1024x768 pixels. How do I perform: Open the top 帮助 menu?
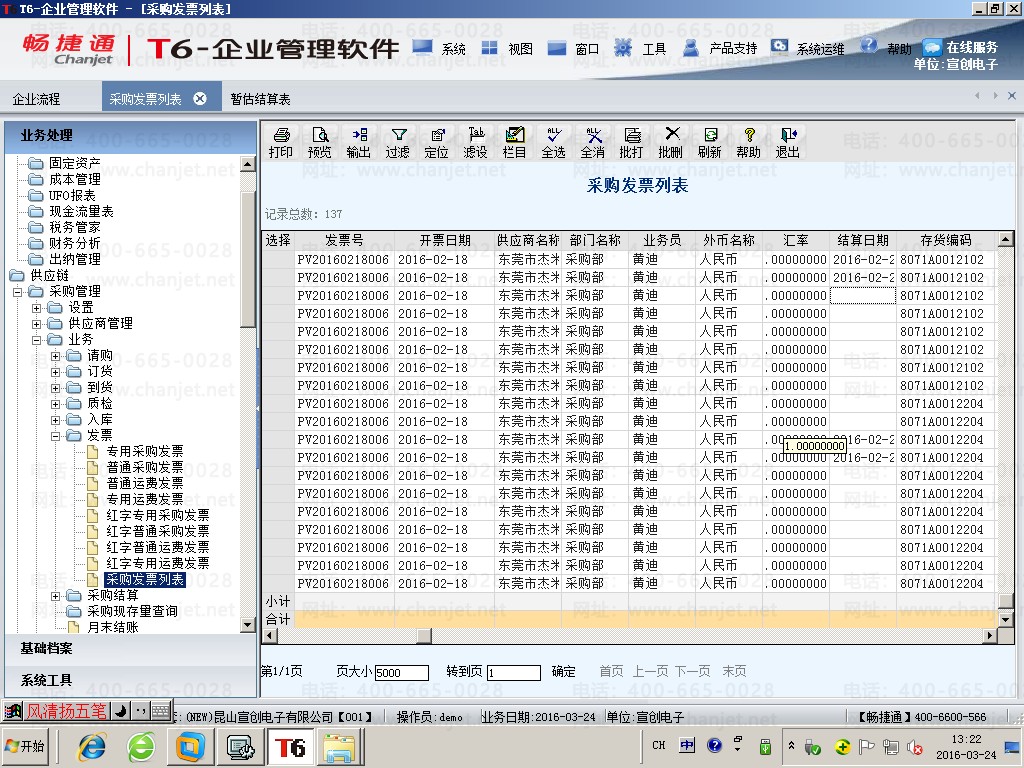886,48
